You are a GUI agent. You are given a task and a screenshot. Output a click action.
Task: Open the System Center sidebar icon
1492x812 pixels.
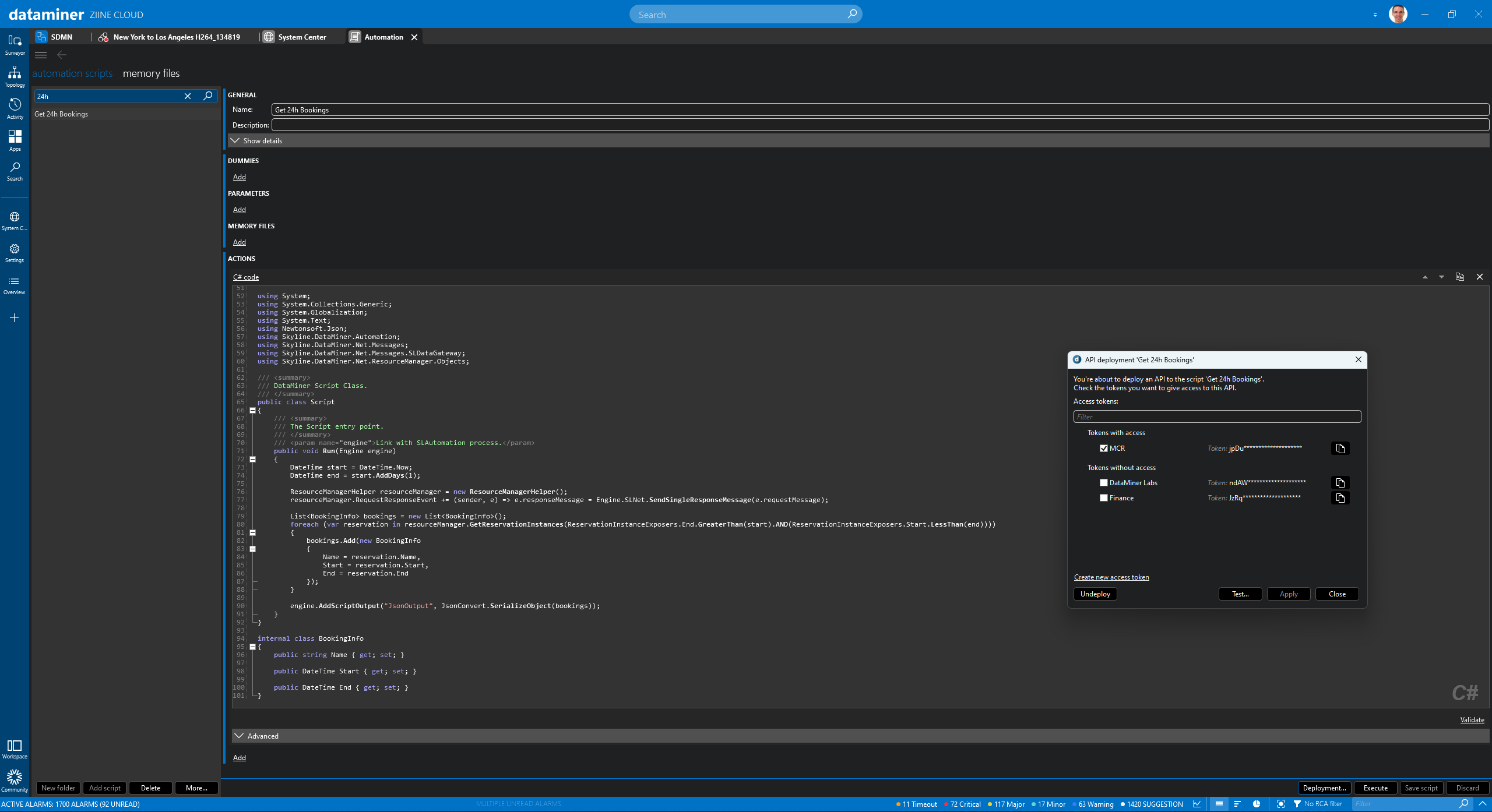(x=15, y=221)
